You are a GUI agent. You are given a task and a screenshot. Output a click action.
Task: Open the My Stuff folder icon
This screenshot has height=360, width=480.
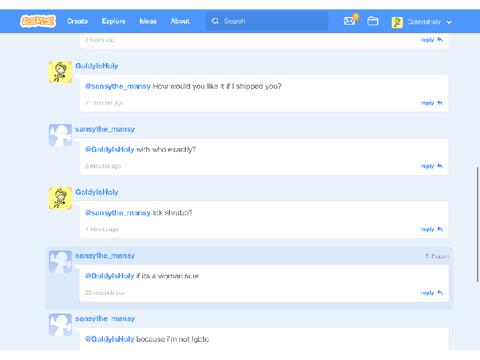tap(373, 21)
